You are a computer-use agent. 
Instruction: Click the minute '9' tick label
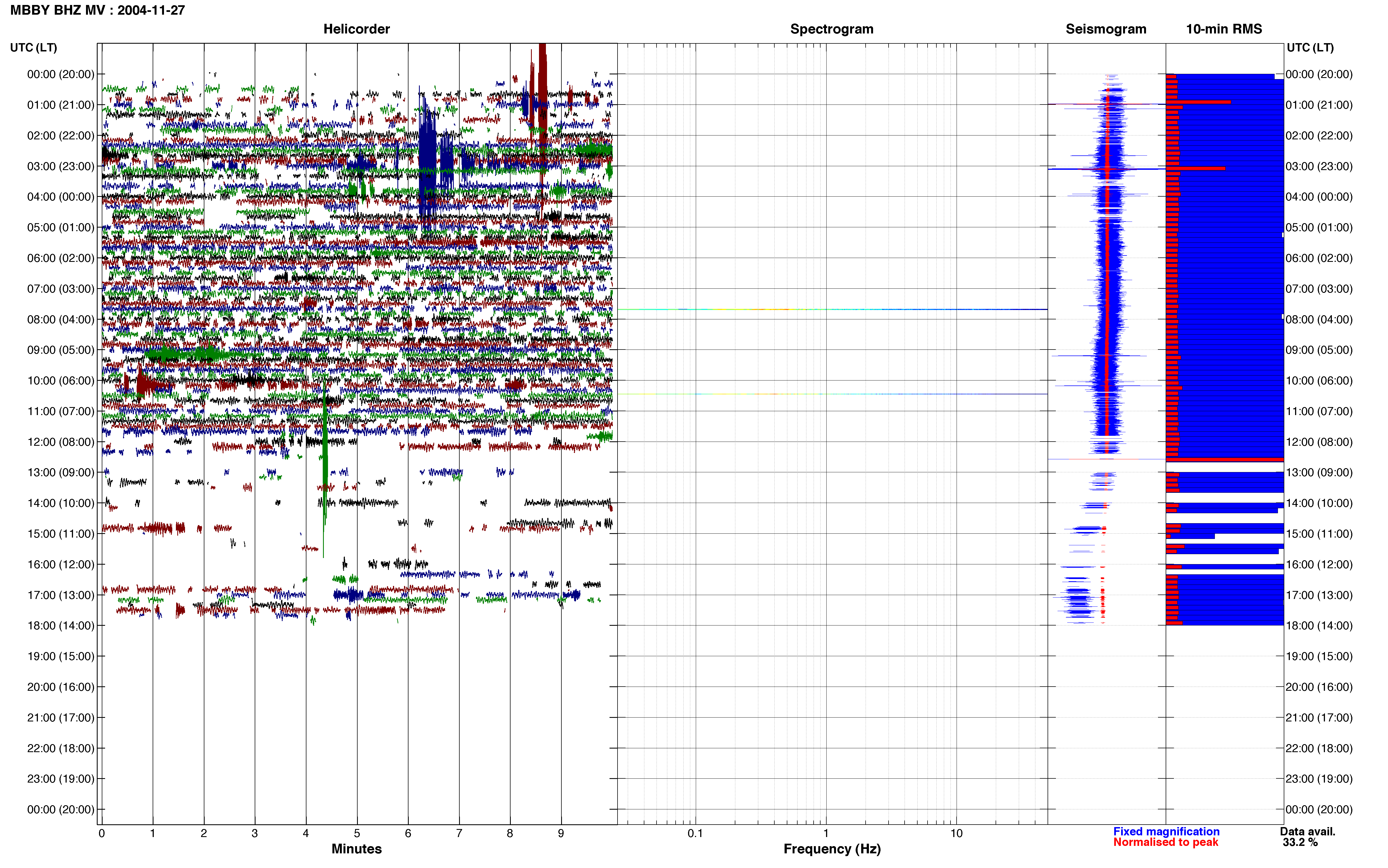tap(561, 833)
